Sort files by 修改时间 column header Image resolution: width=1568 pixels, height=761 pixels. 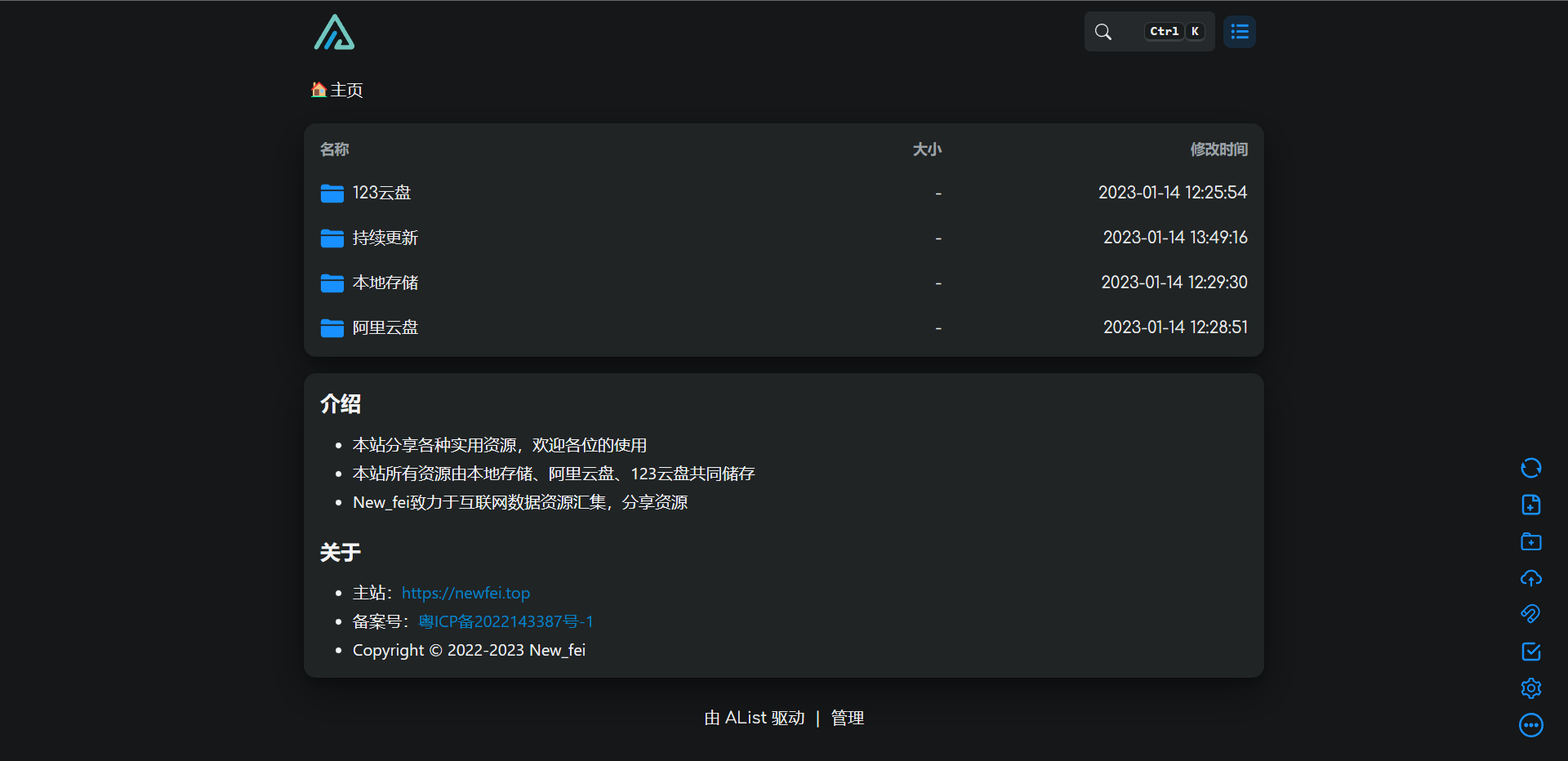pyautogui.click(x=1218, y=149)
